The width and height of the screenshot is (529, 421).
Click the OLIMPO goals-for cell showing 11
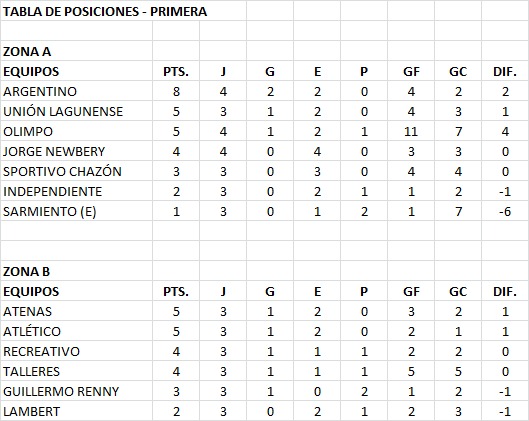tap(411, 131)
